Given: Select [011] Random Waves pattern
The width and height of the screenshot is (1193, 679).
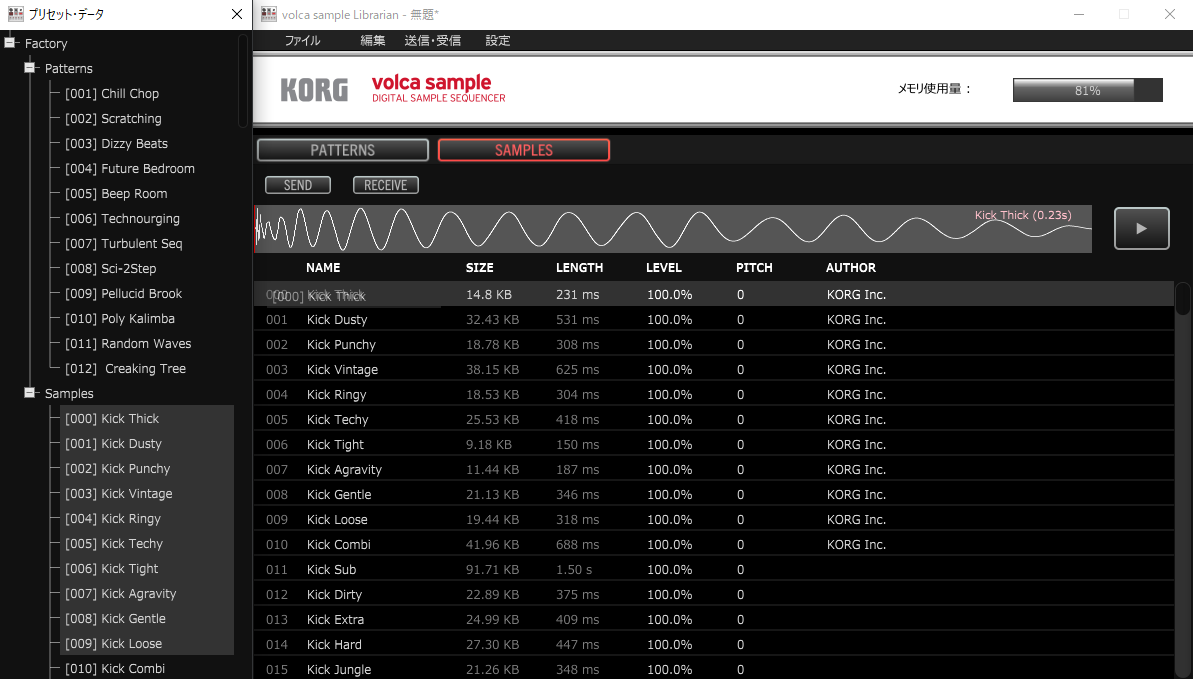Looking at the screenshot, I should click(128, 344).
